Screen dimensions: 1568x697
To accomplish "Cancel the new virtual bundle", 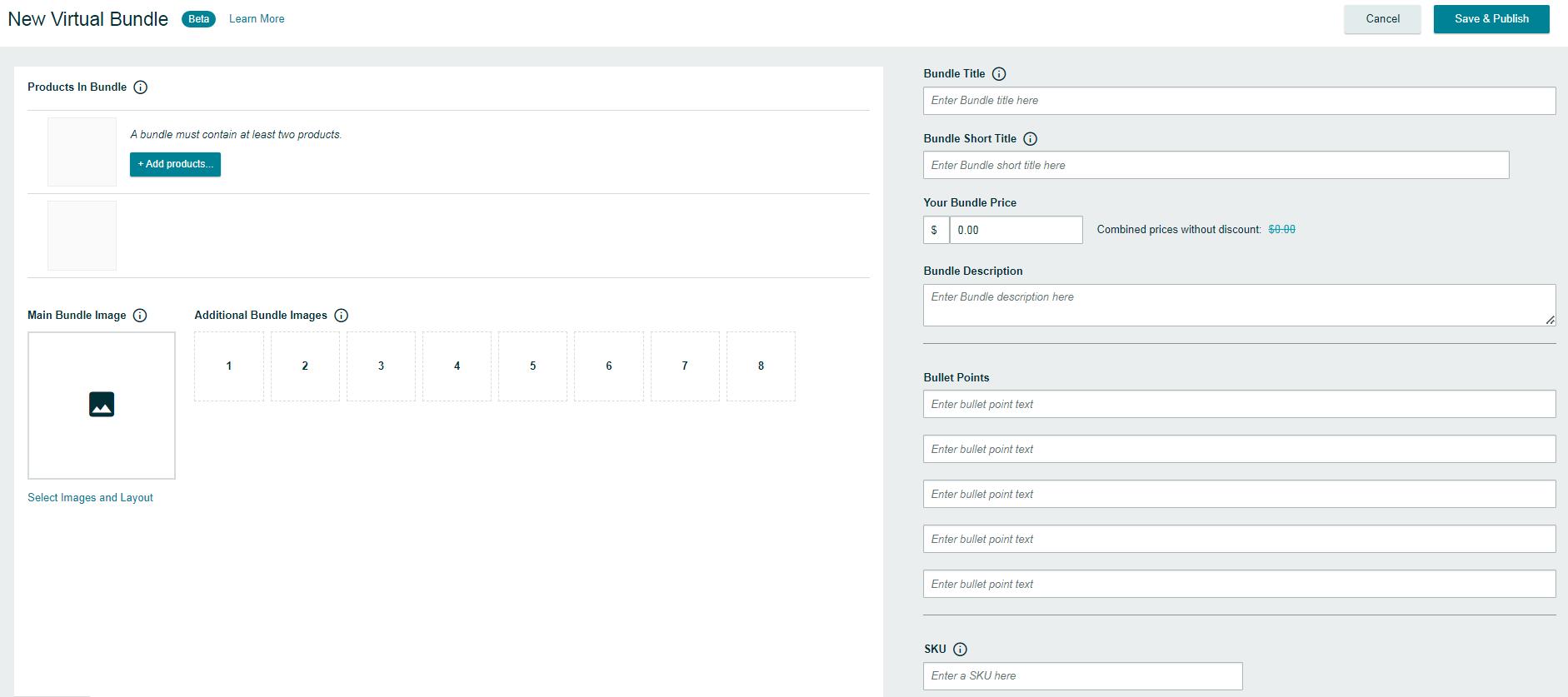I will pyautogui.click(x=1382, y=19).
